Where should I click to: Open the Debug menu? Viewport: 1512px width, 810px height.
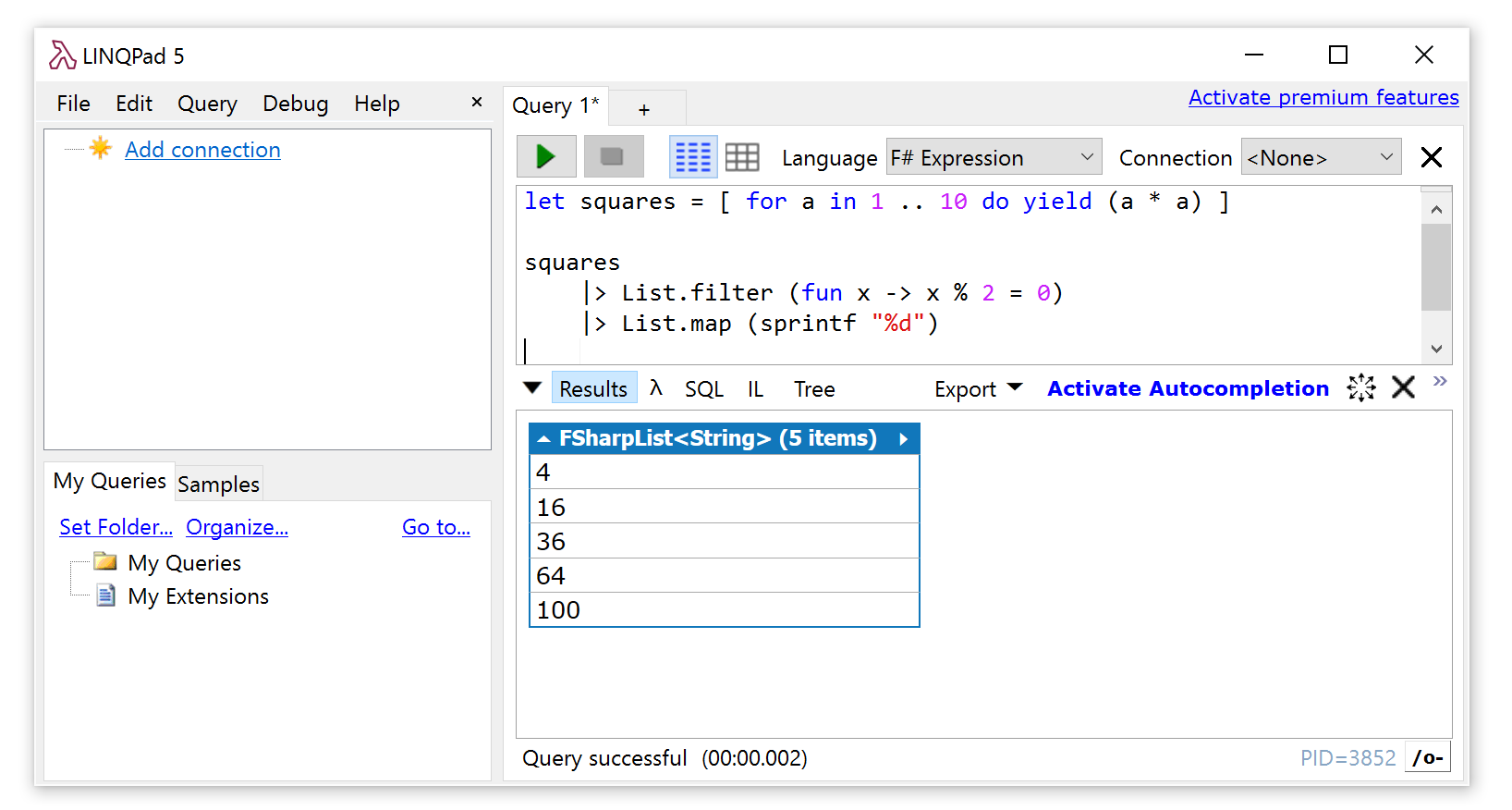[x=295, y=104]
